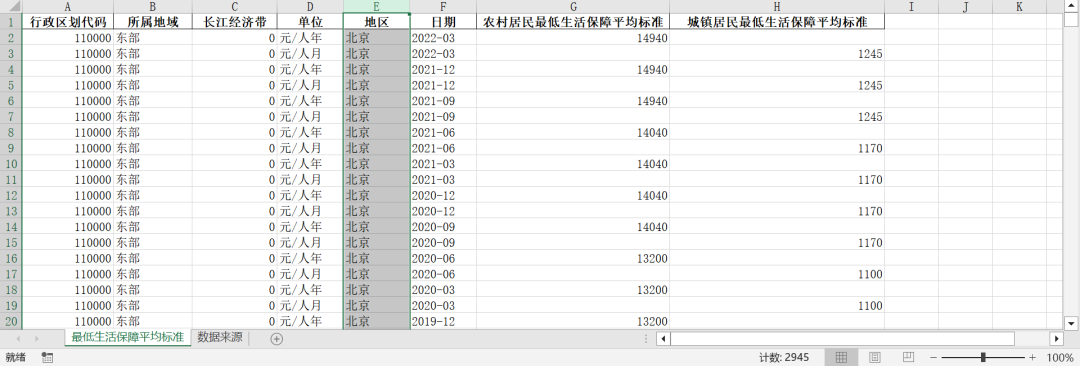The height and width of the screenshot is (366, 1080).
Task: Click the 地区 header cell
Action: click(376, 21)
